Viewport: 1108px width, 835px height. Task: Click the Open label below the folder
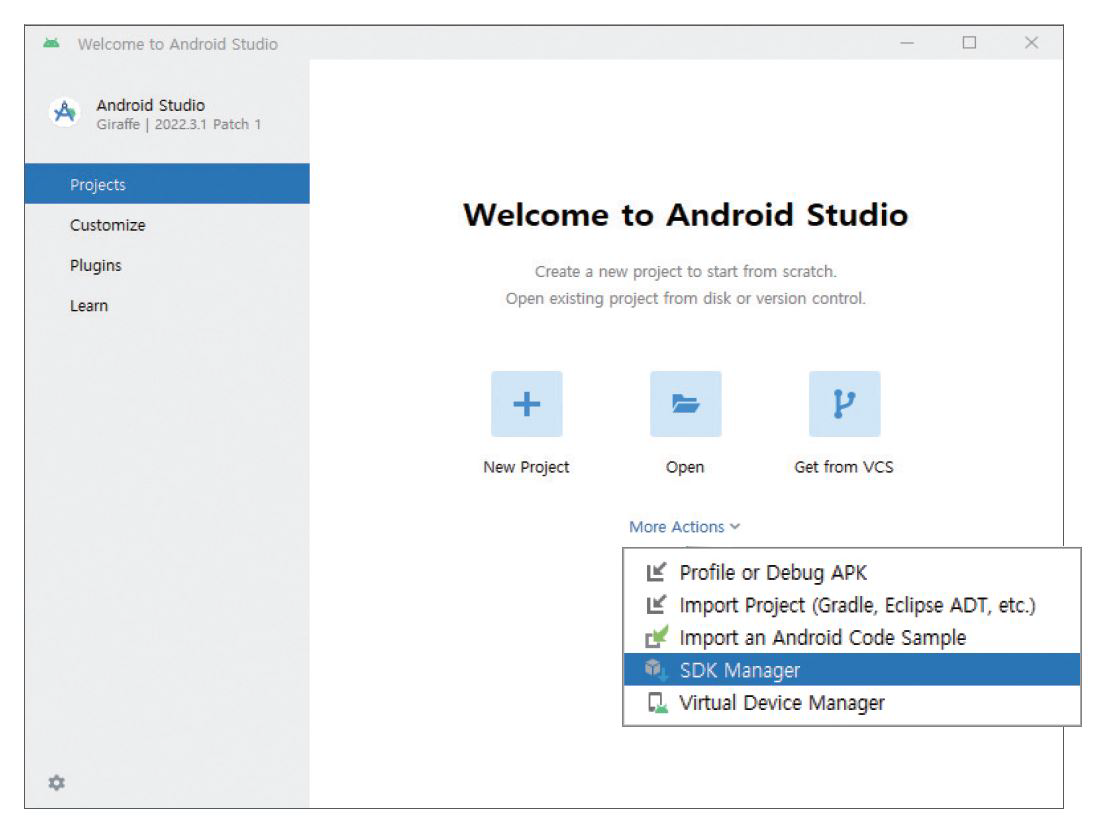point(685,467)
